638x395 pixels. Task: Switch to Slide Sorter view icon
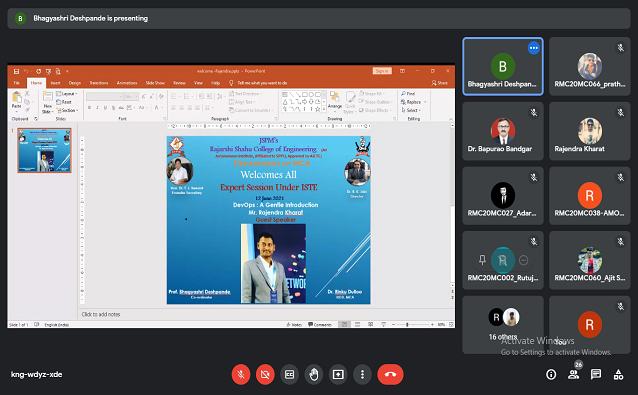357,325
